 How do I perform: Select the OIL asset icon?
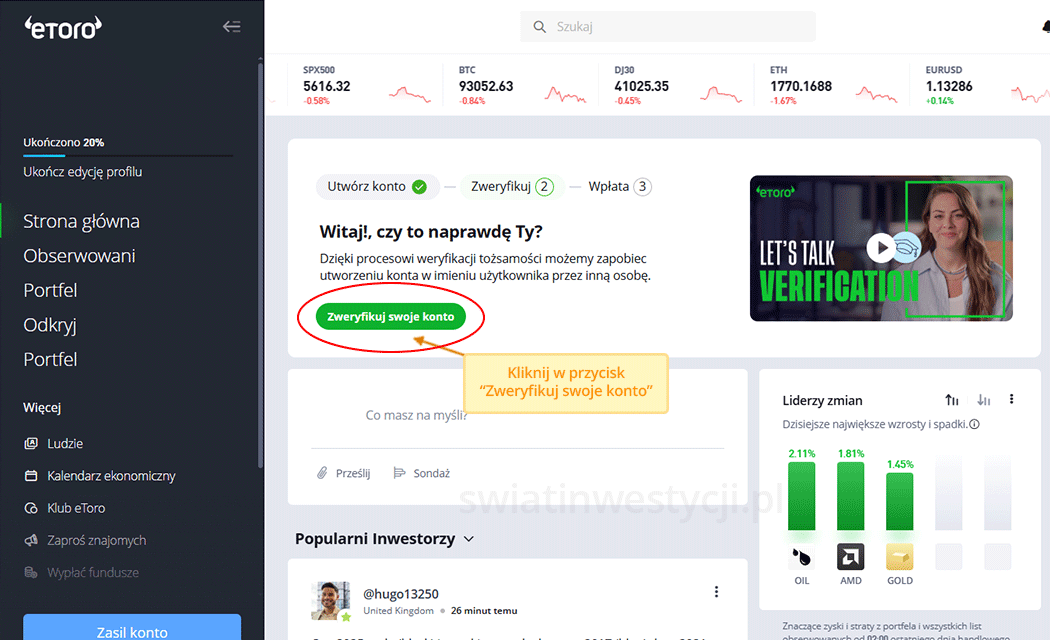(x=802, y=557)
